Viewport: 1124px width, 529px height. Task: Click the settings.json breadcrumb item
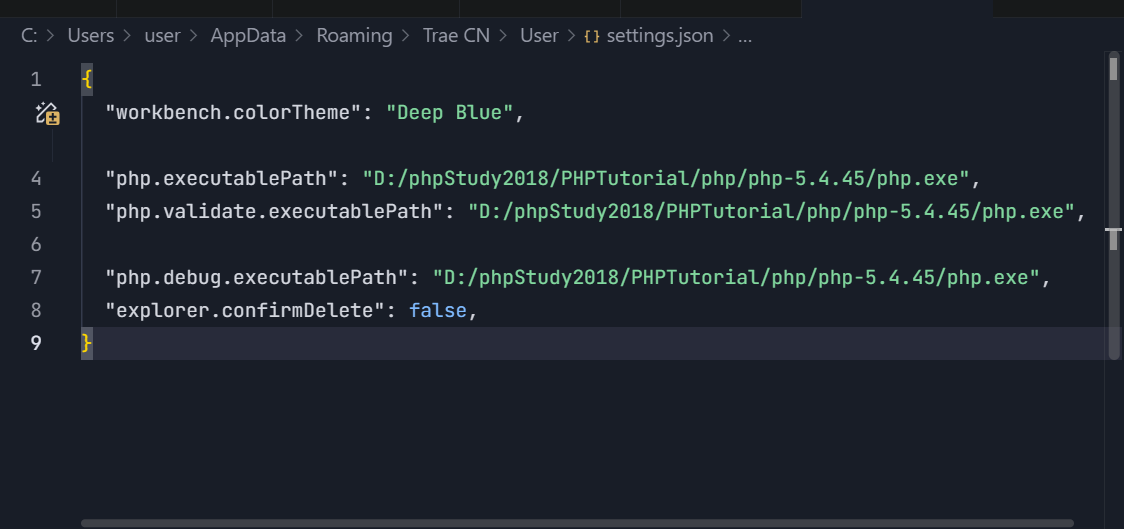pyautogui.click(x=659, y=36)
